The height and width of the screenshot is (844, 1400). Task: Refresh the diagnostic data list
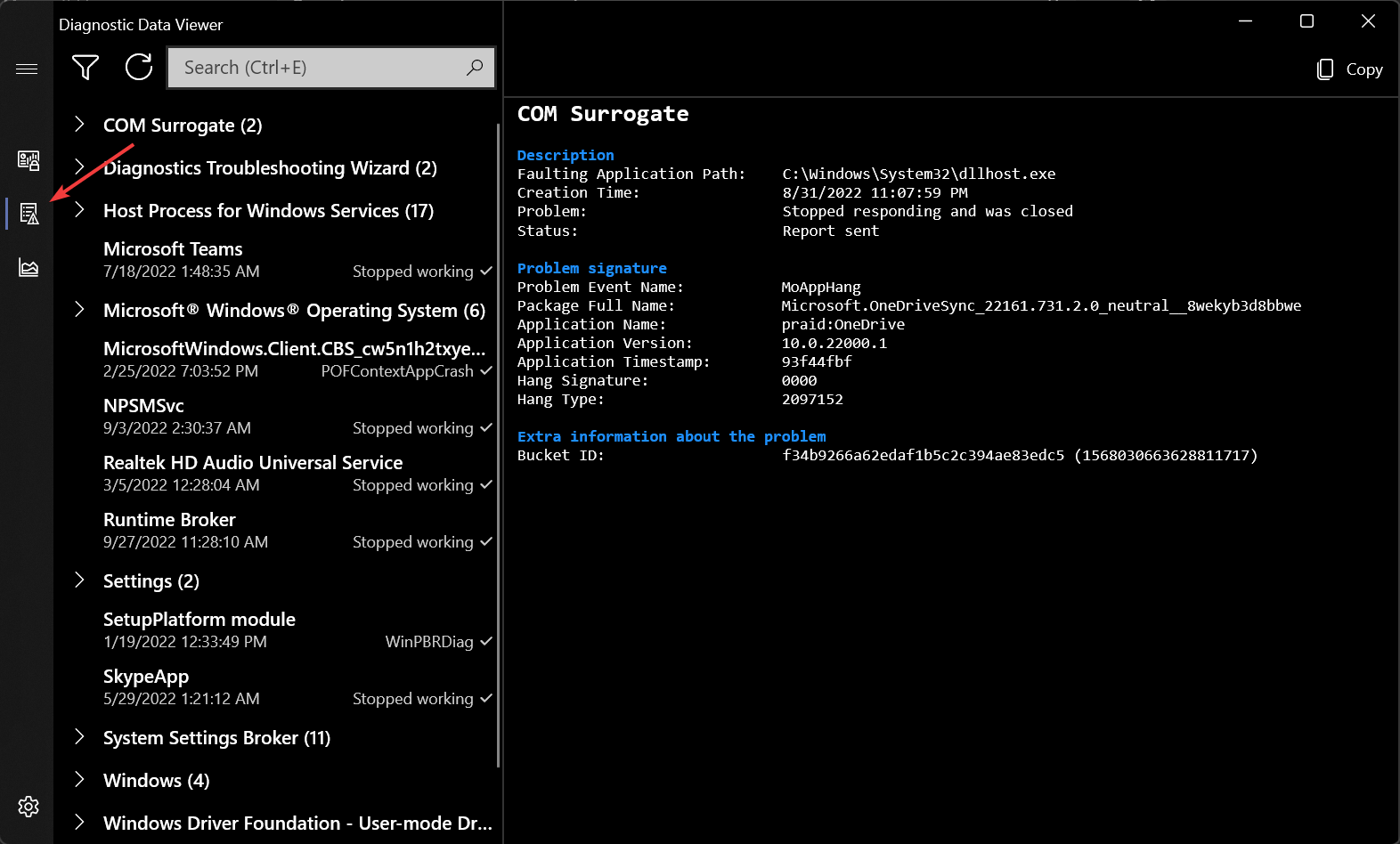[139, 68]
